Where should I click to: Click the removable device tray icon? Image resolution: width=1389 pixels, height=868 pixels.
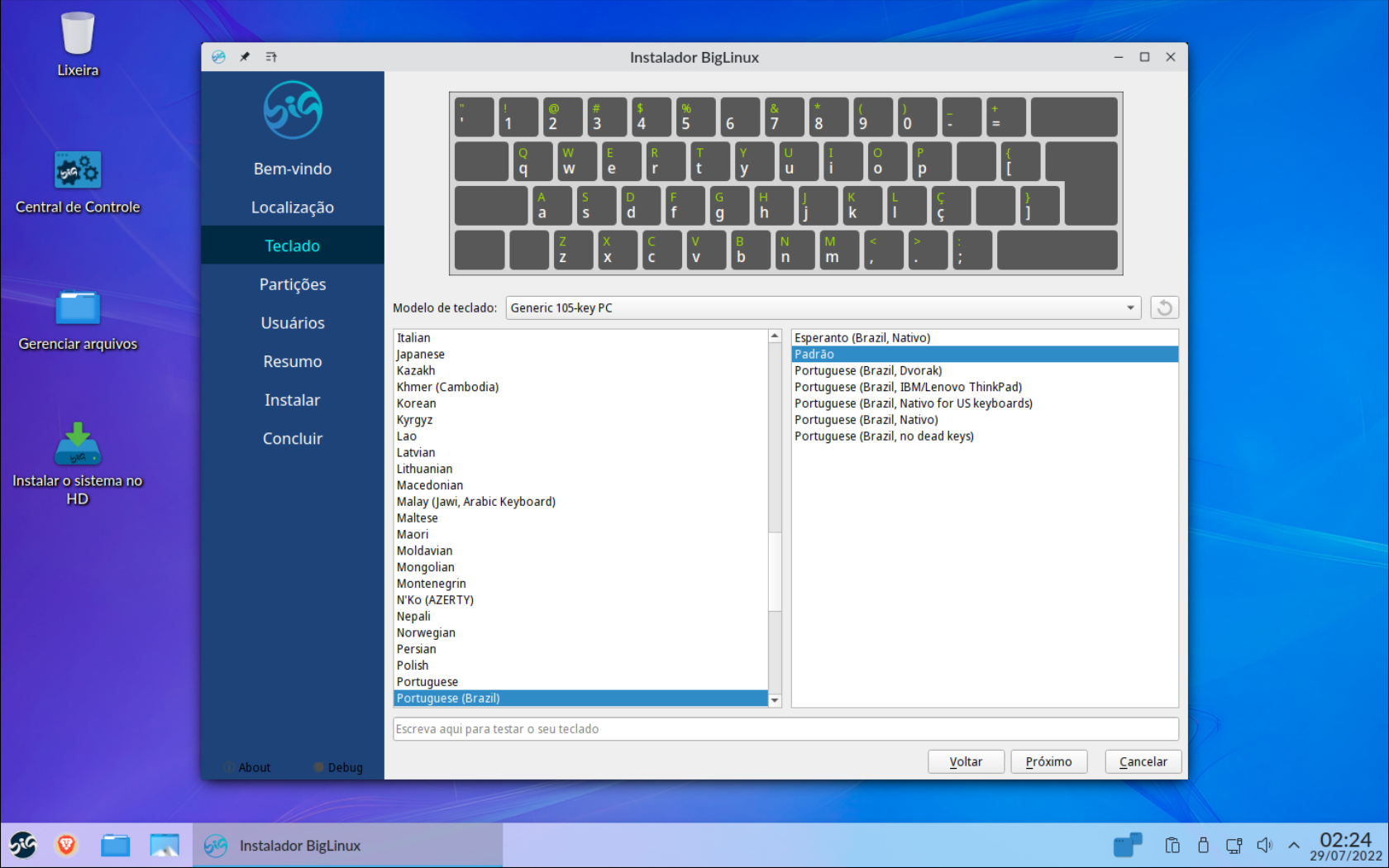pyautogui.click(x=1203, y=845)
